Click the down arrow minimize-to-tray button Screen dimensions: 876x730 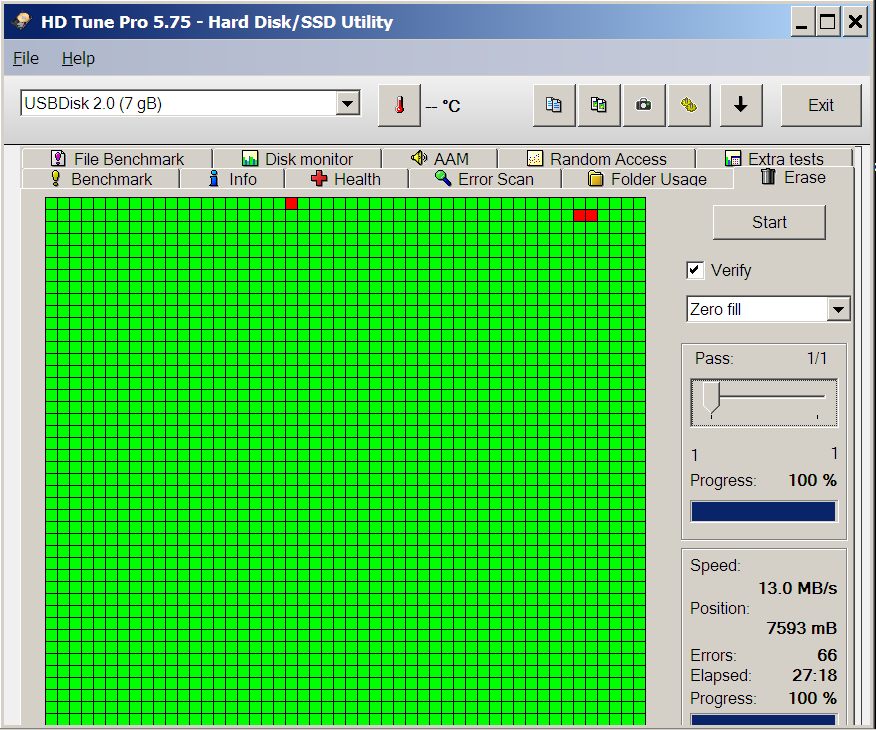click(741, 105)
